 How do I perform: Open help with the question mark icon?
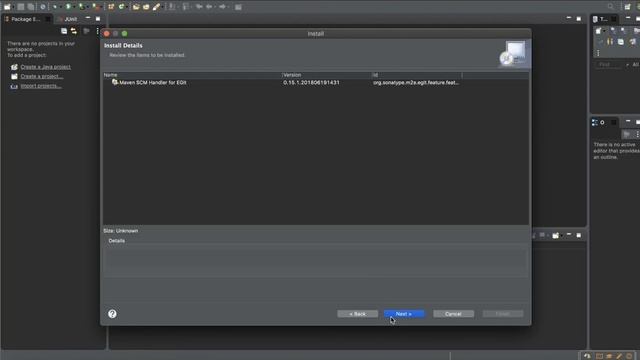click(112, 313)
